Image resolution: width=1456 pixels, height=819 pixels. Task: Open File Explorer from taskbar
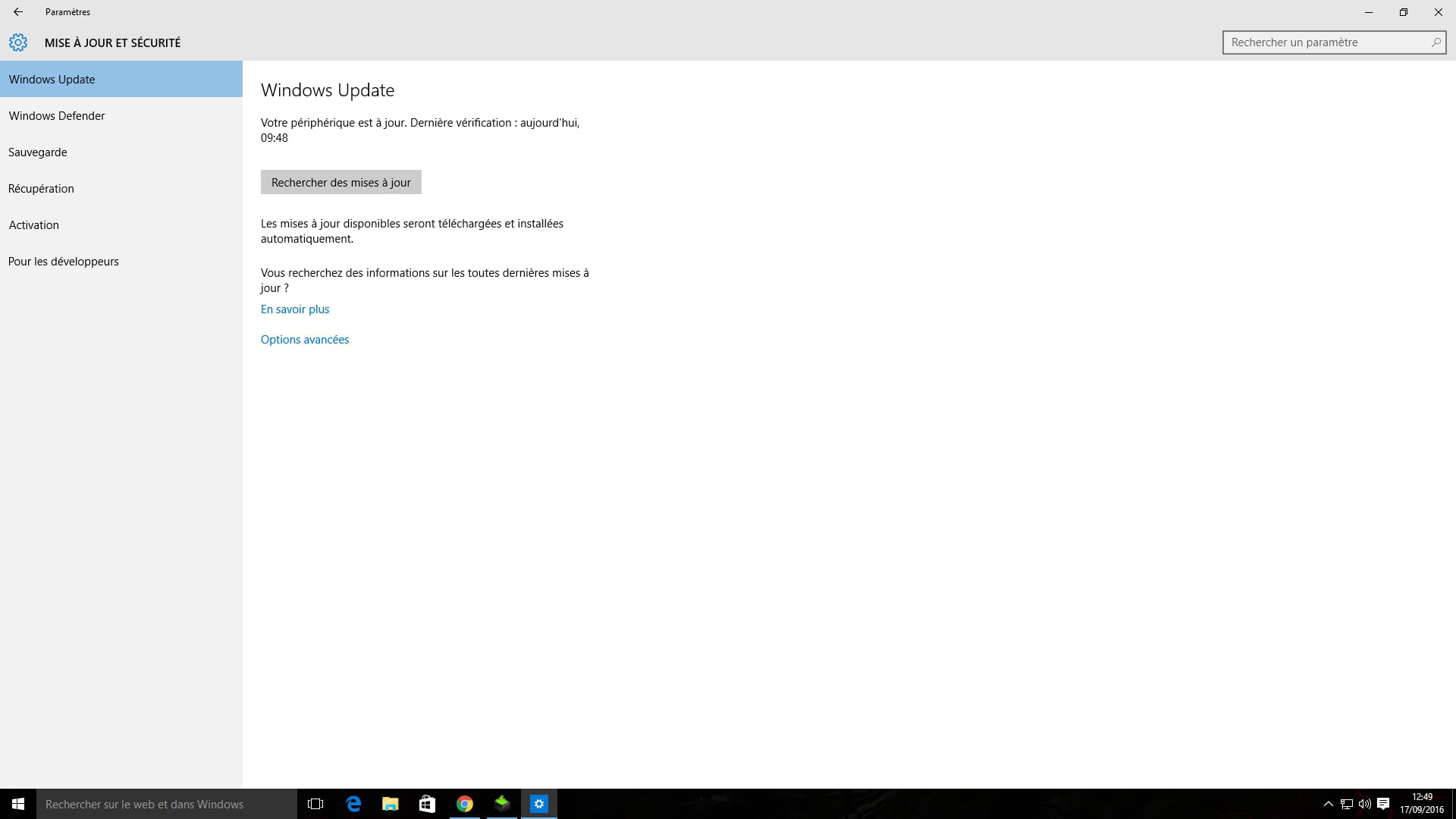tap(391, 804)
